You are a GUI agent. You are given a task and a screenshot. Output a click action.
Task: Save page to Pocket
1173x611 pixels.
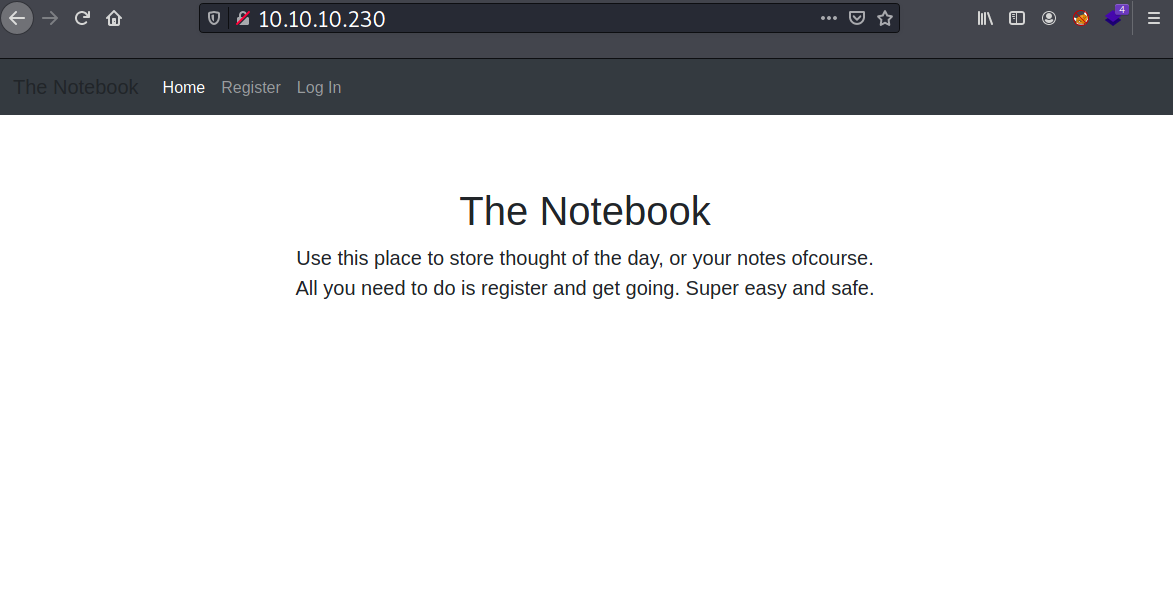click(x=857, y=18)
